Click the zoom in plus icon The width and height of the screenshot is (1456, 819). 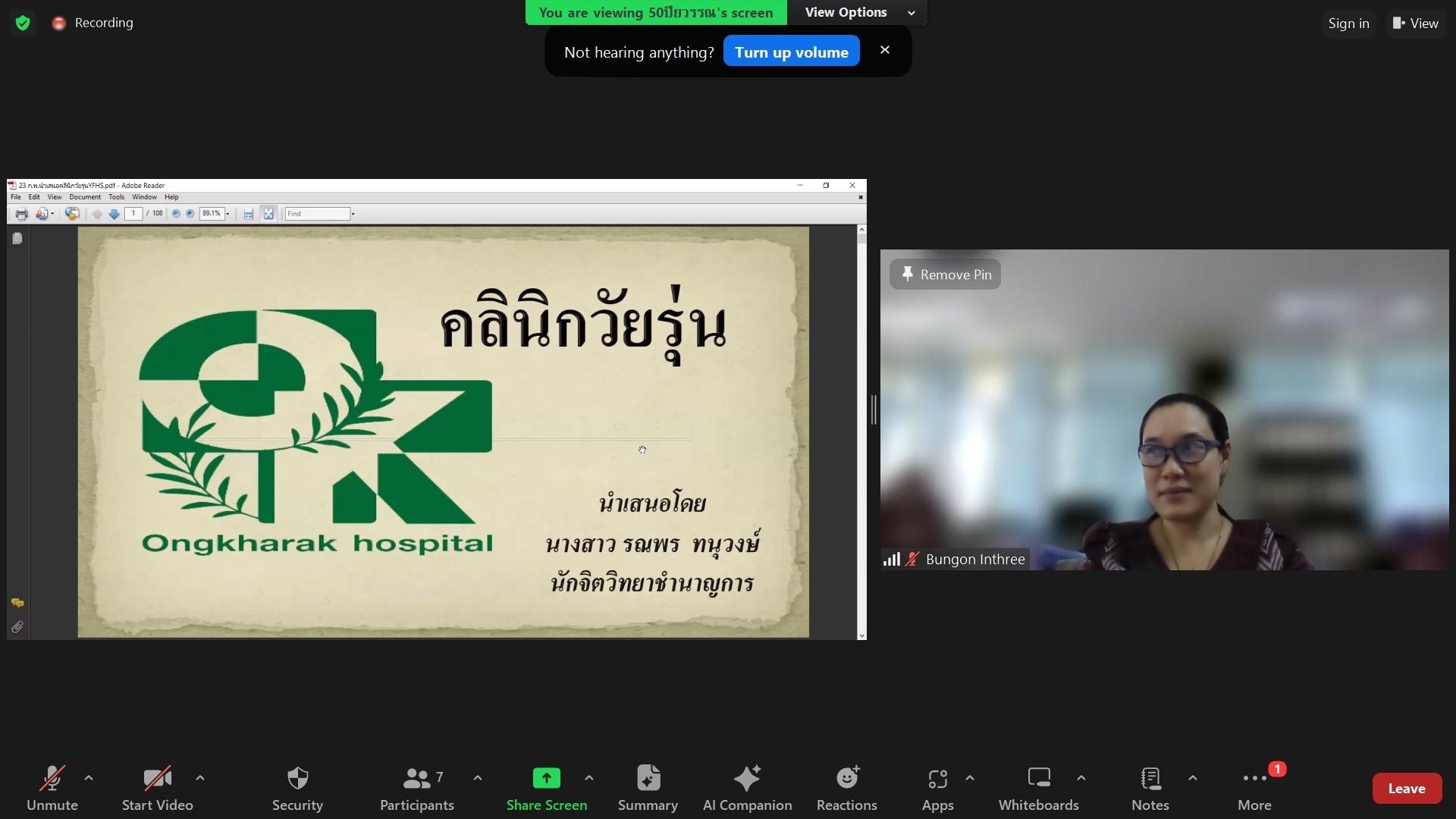(190, 214)
